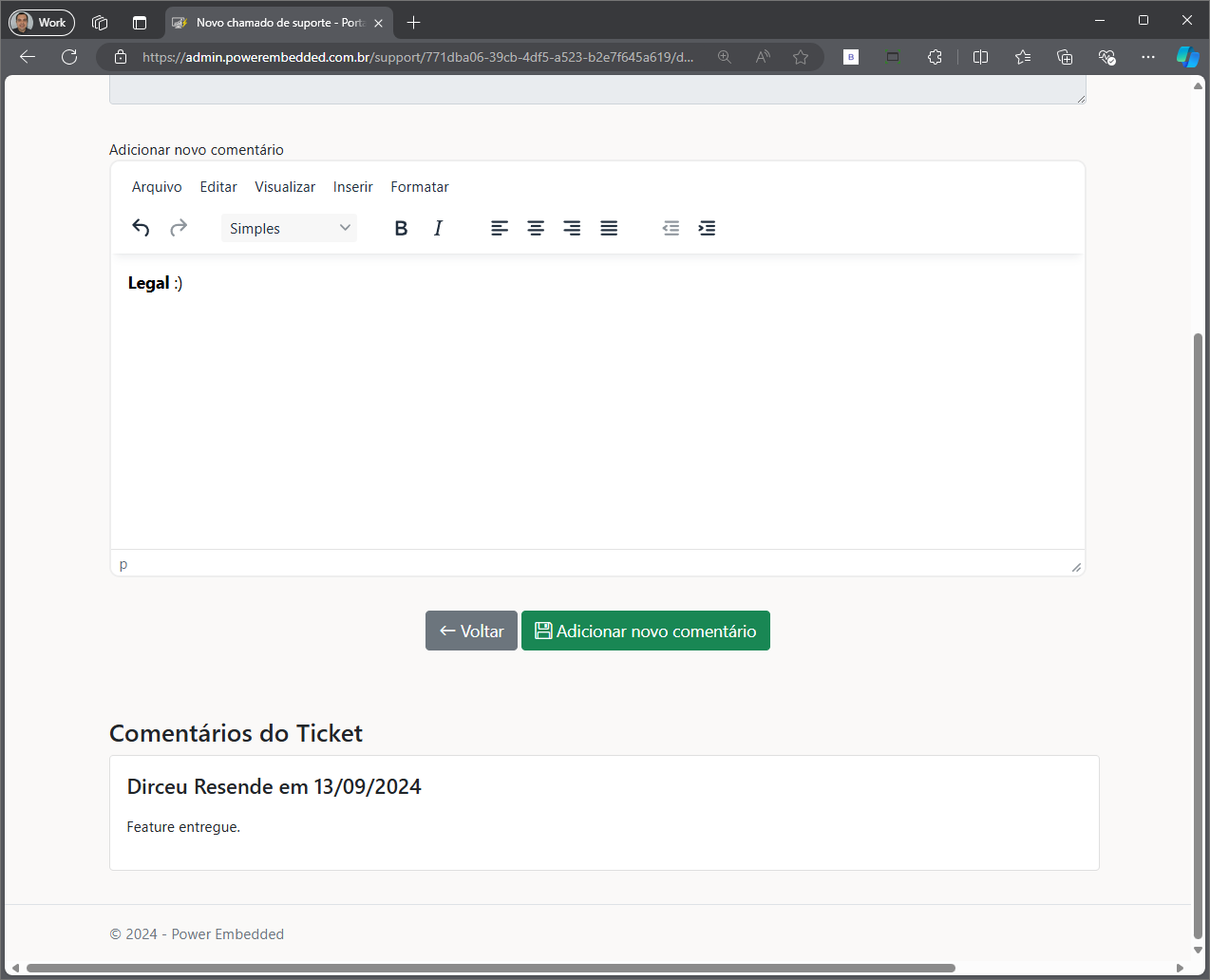This screenshot has height=980, width=1210.
Task: Click the horizontal scrollbar at page bottom
Action: pos(490,969)
